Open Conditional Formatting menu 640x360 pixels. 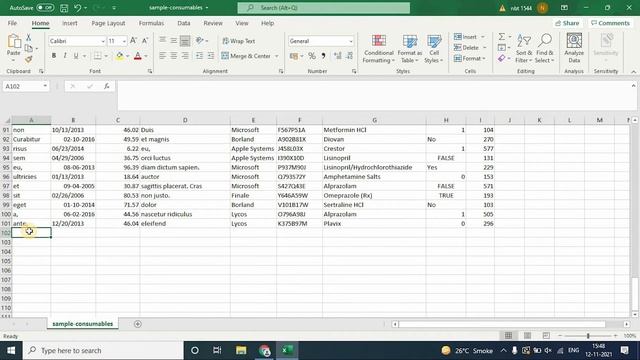point(379,49)
